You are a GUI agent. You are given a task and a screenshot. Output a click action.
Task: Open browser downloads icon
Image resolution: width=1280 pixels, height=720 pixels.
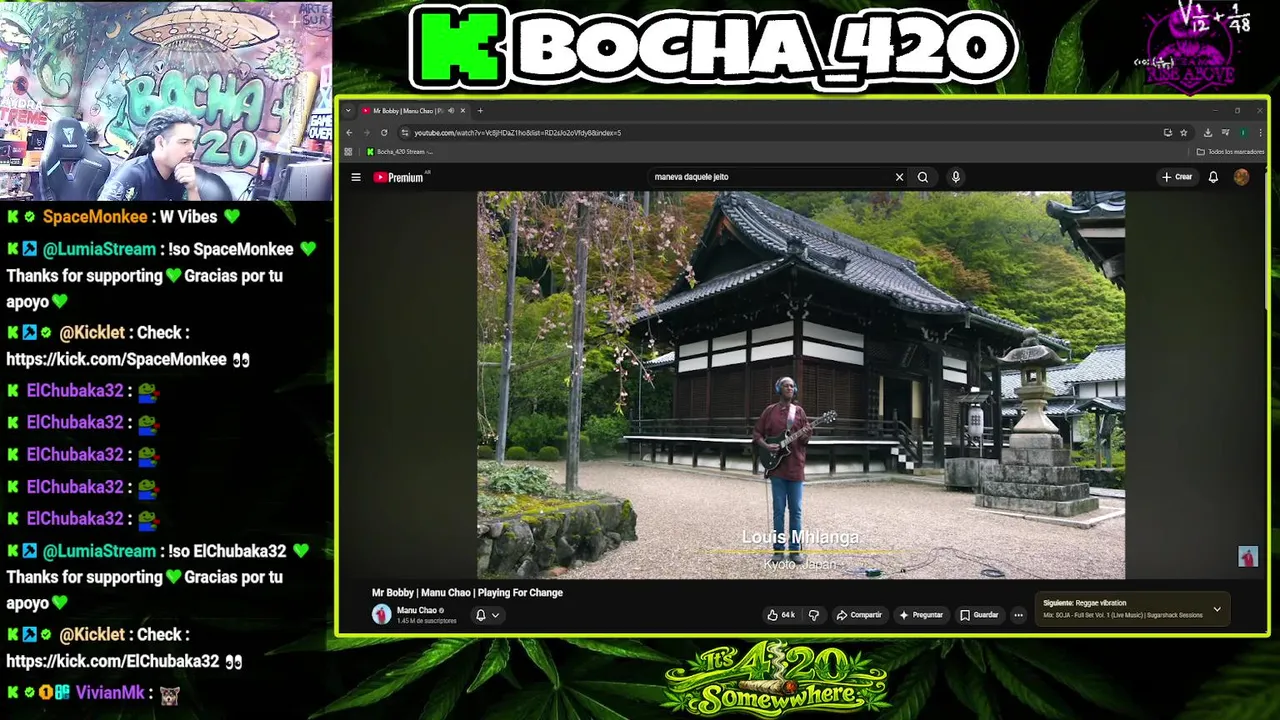[1208, 132]
